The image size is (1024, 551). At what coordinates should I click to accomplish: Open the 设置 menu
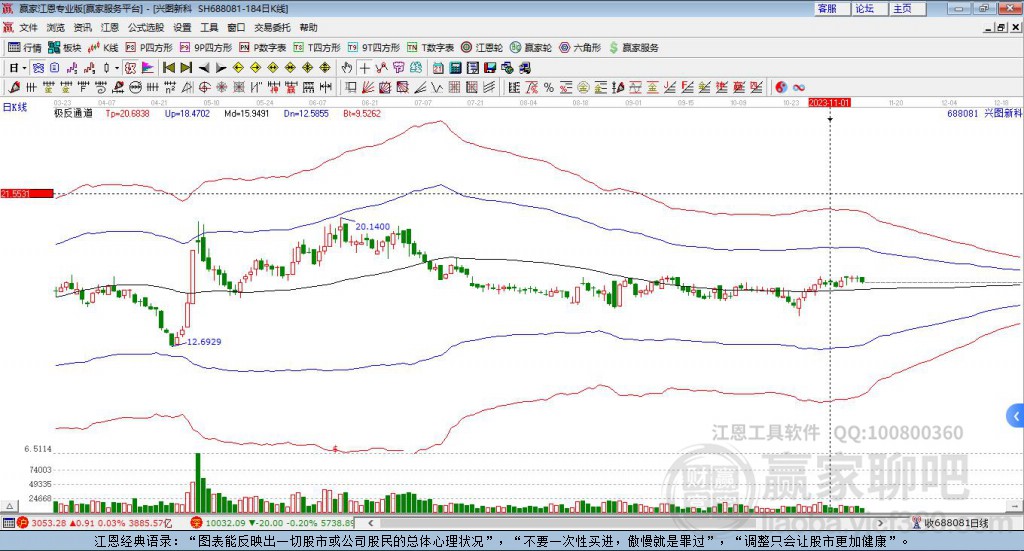pos(182,27)
